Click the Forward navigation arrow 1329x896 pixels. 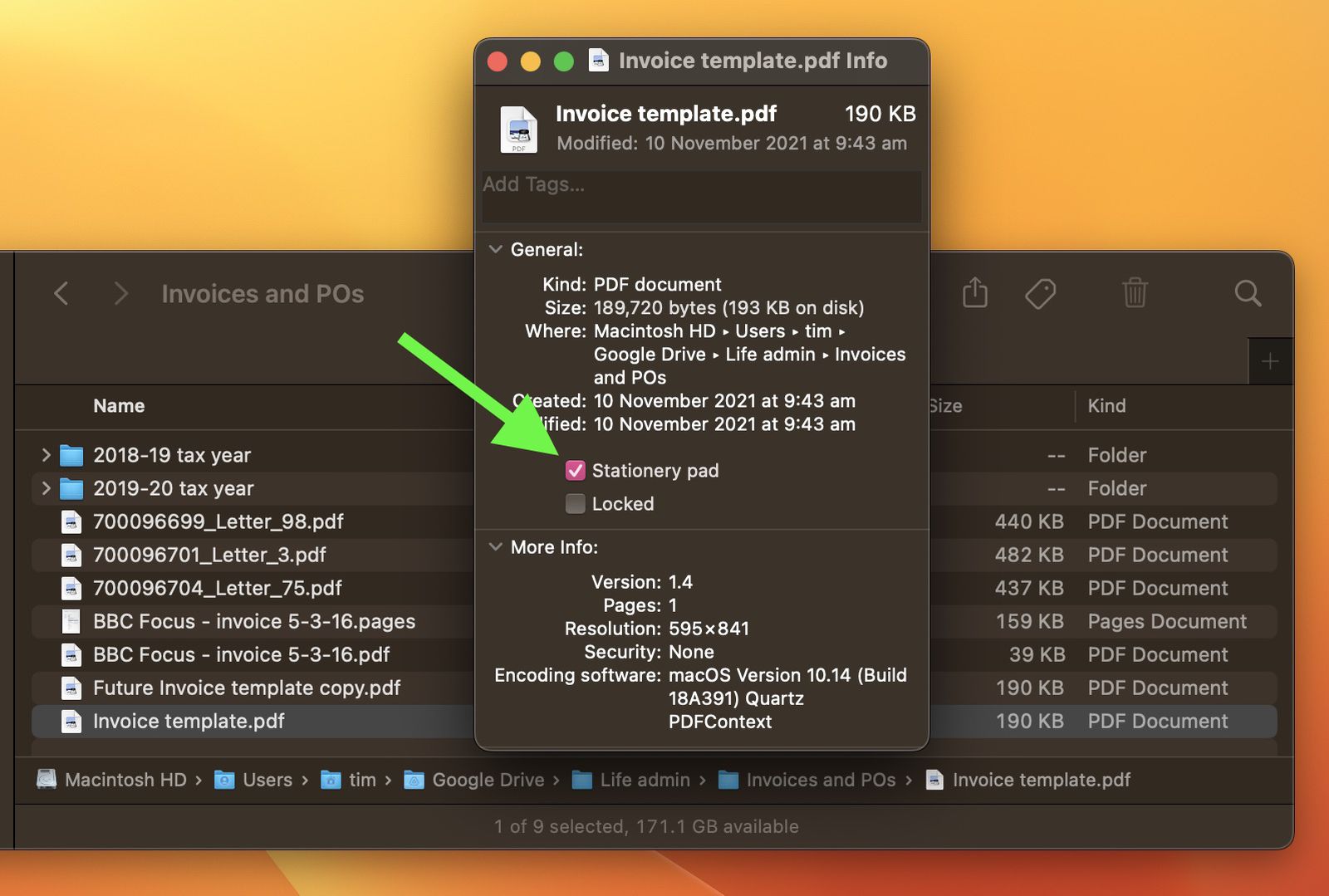(121, 293)
